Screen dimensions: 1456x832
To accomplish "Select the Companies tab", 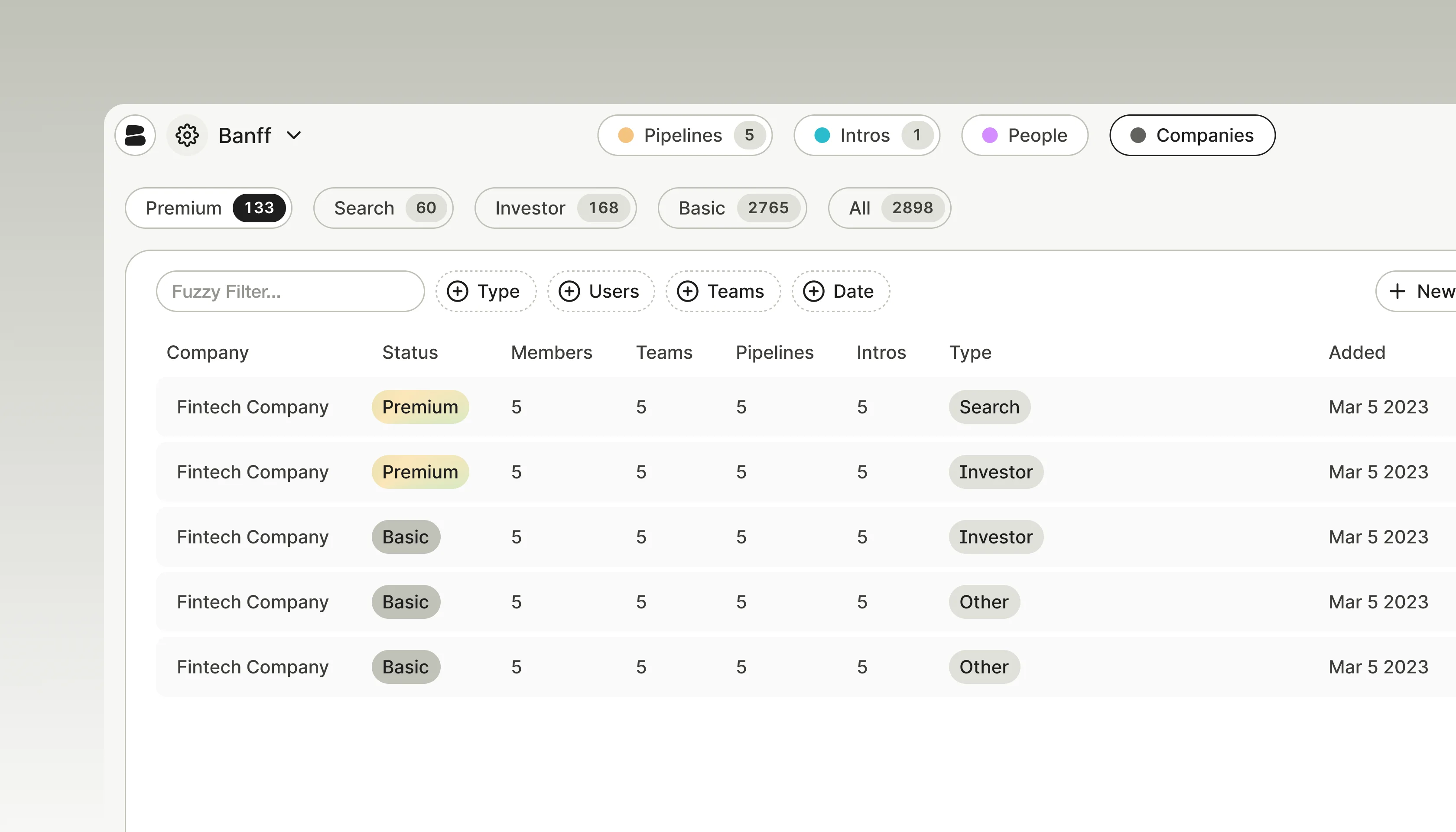I will click(1192, 136).
